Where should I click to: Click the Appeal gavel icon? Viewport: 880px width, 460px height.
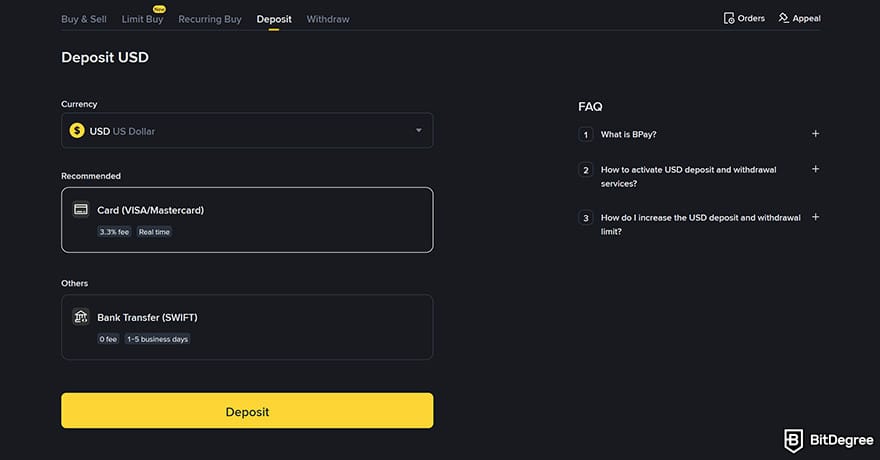[783, 19]
